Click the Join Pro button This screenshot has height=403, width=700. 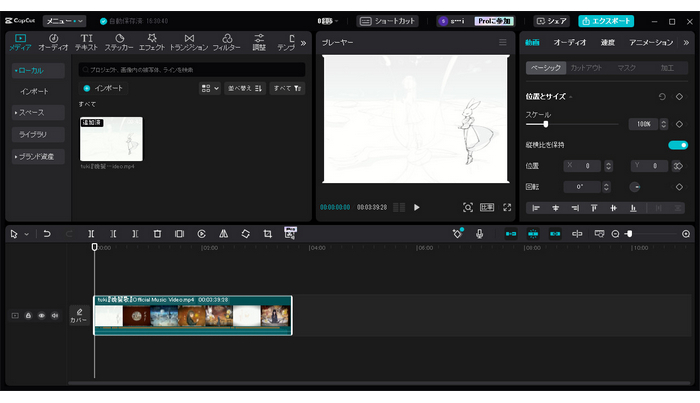(494, 21)
